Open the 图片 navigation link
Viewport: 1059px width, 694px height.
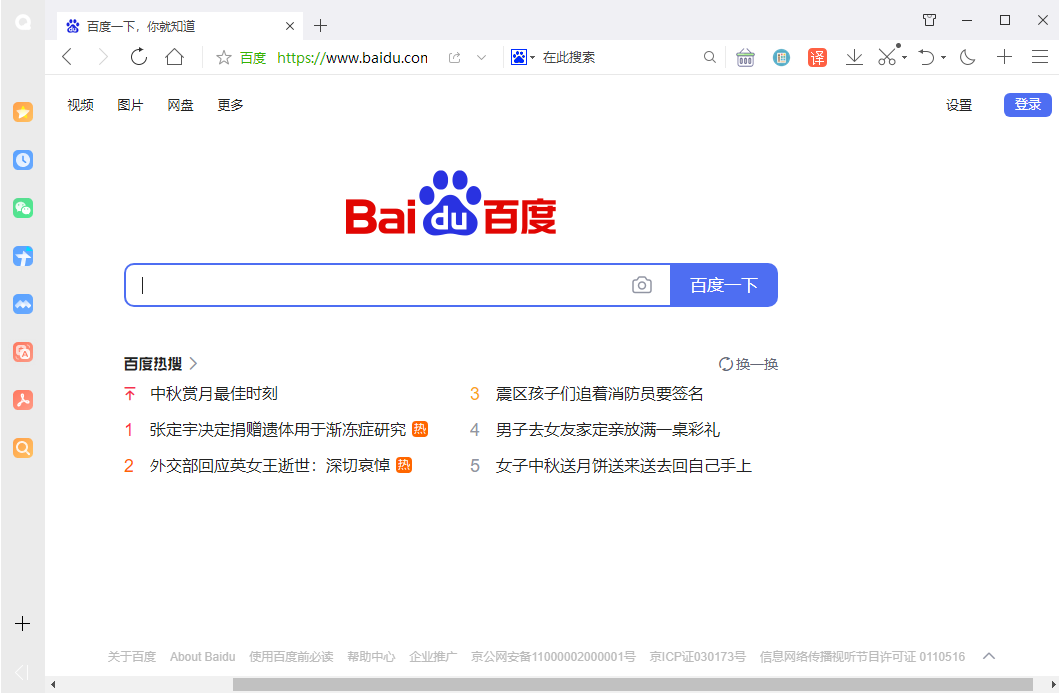coord(130,105)
